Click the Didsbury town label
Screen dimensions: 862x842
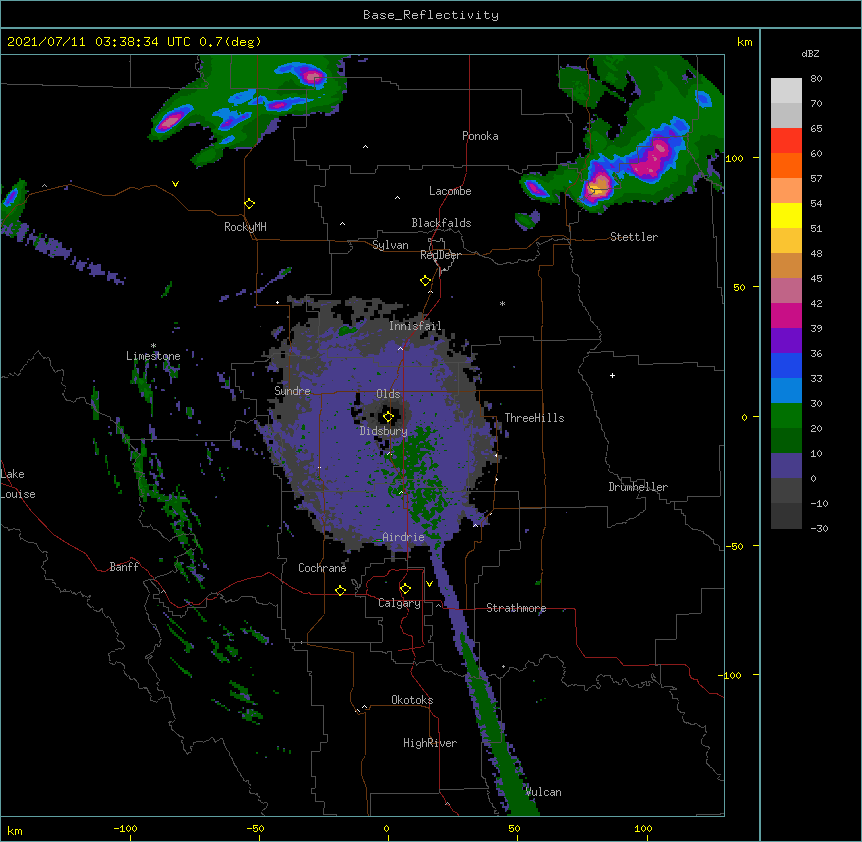[383, 431]
